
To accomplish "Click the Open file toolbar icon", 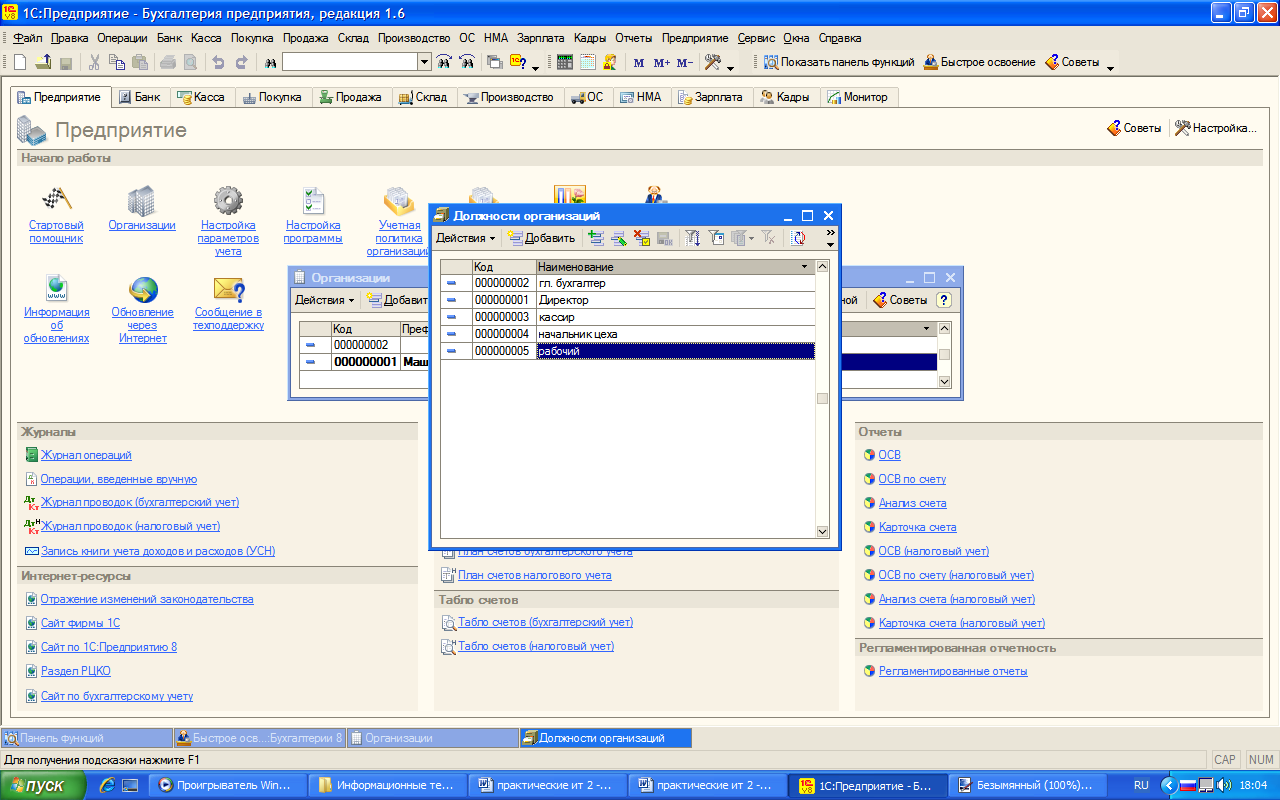I will pyautogui.click(x=43, y=62).
